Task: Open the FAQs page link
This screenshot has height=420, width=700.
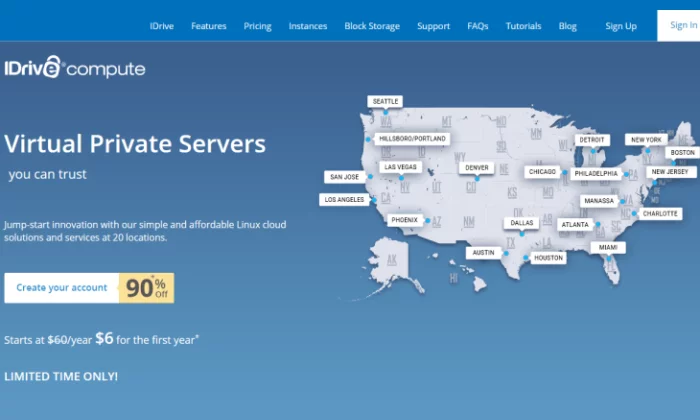Action: click(478, 26)
